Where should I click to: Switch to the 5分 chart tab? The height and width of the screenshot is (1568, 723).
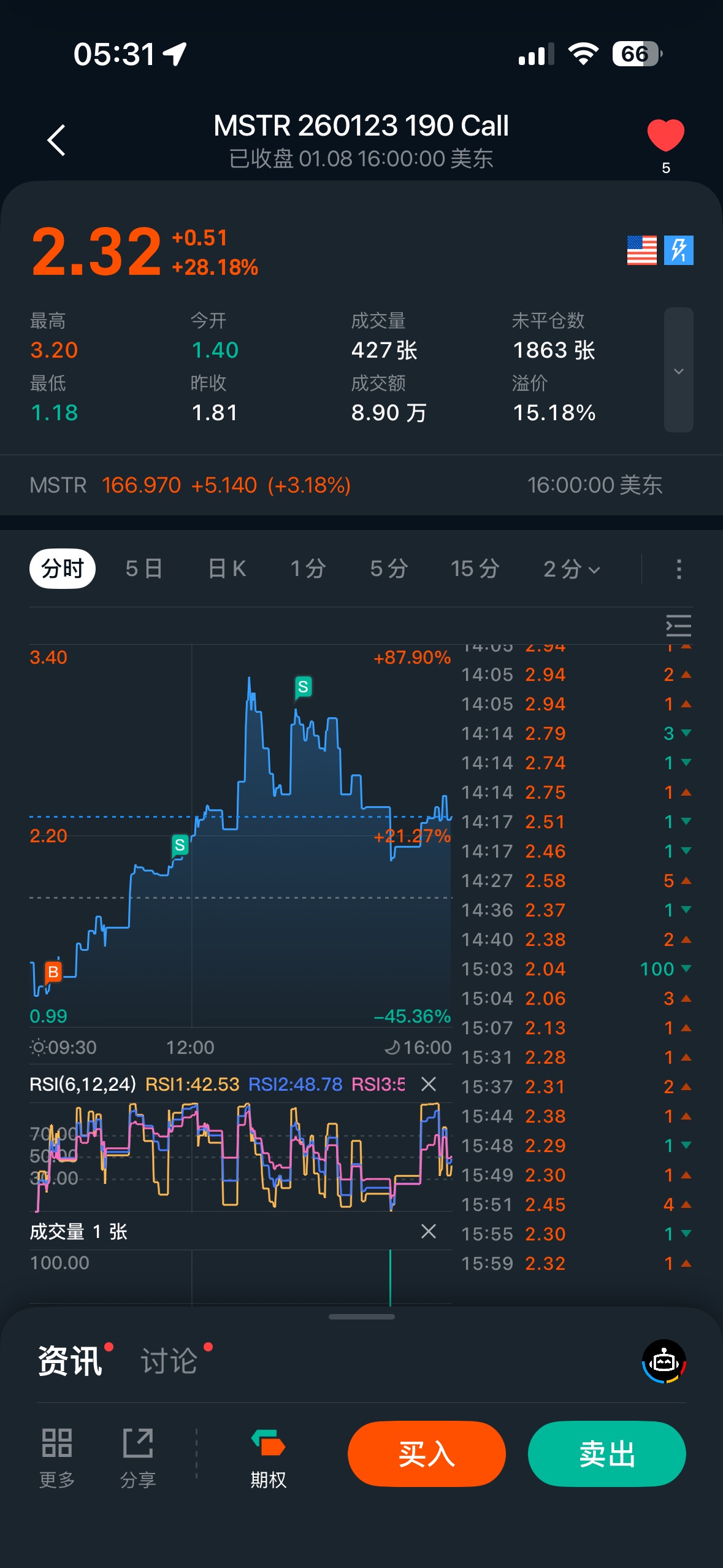pos(389,569)
